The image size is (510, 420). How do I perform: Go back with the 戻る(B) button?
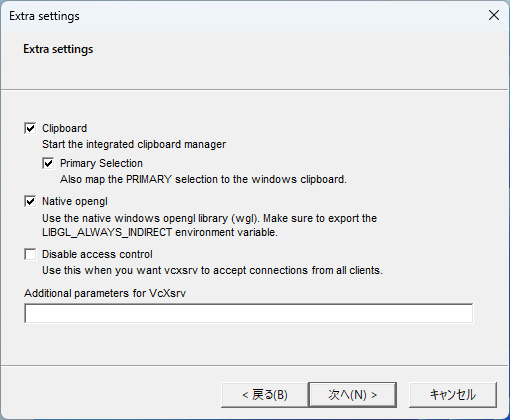click(x=265, y=395)
